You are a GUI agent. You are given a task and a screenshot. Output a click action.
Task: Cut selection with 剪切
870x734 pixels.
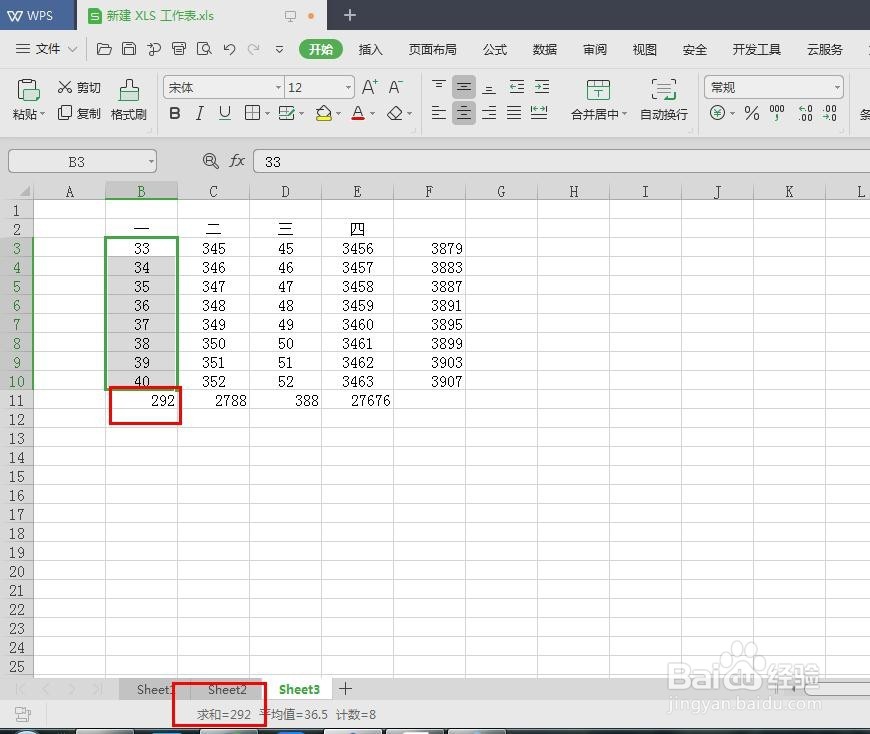[x=79, y=87]
